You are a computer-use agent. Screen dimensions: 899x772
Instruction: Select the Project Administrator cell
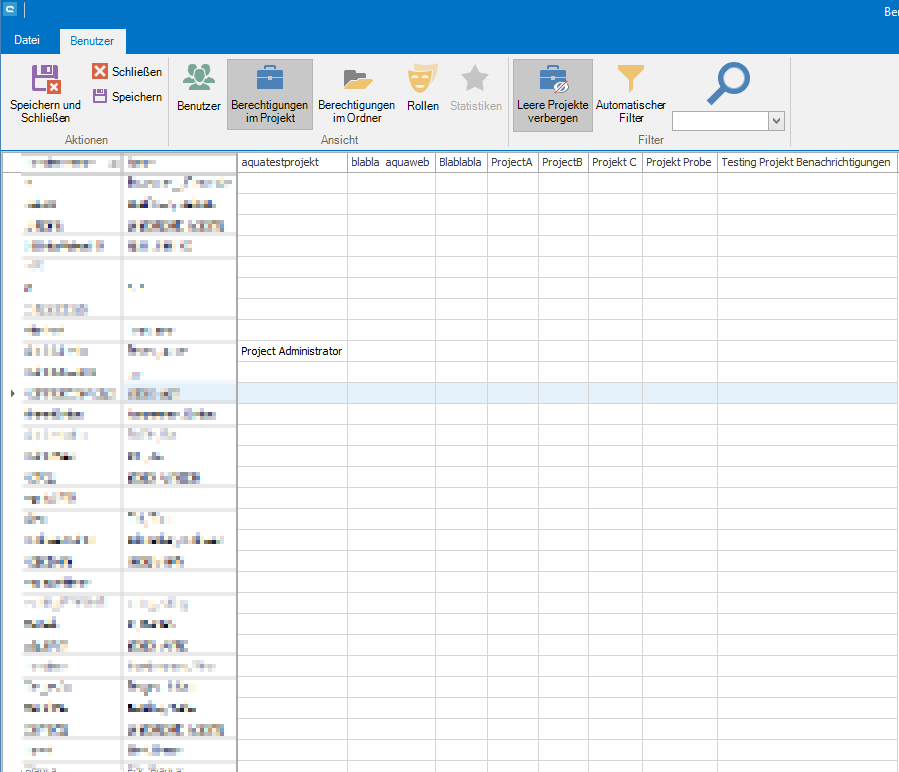[x=291, y=351]
